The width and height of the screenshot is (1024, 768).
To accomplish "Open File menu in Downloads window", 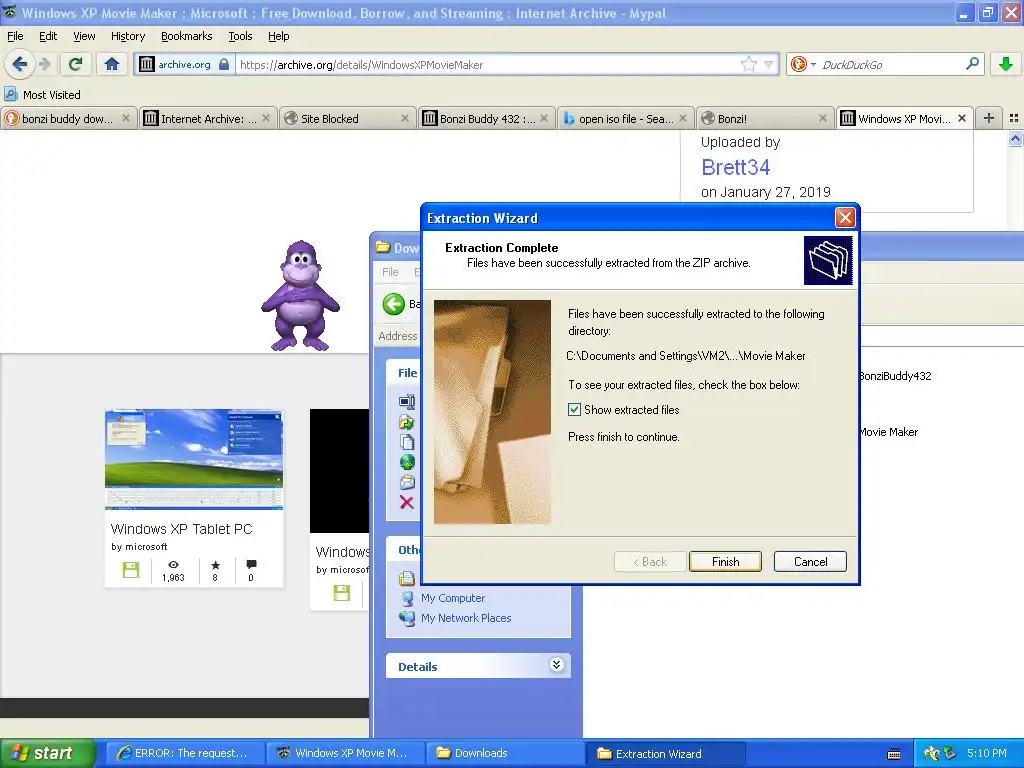I will pyautogui.click(x=390, y=272).
